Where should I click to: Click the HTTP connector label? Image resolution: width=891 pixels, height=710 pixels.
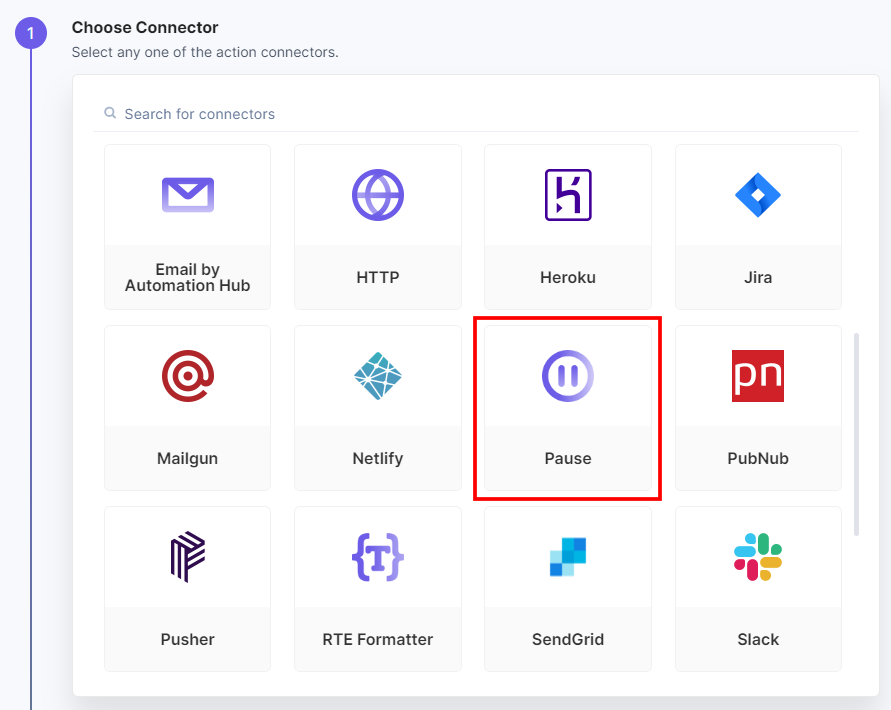[x=377, y=278]
